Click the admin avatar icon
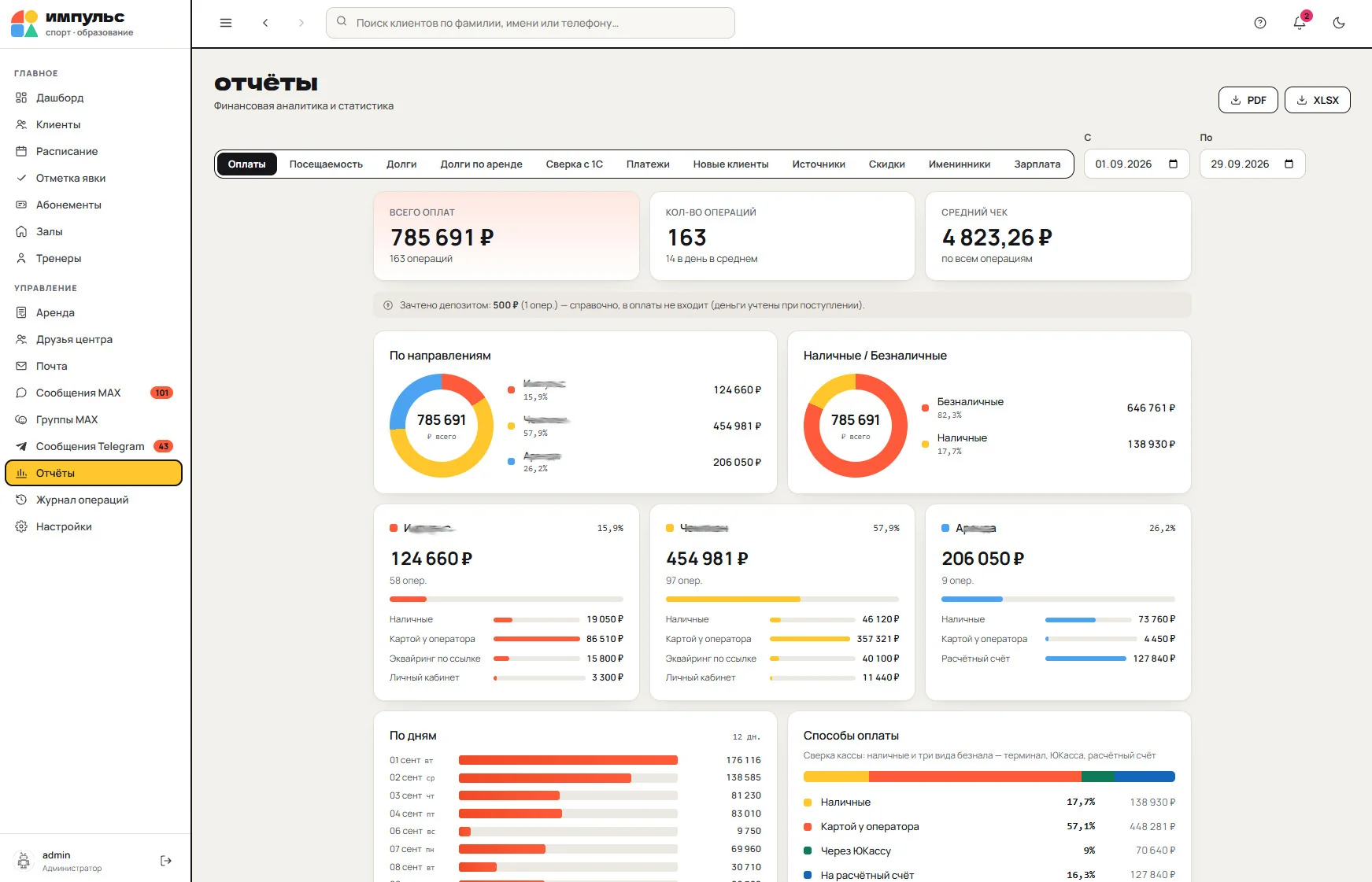Viewport: 1372px width, 882px height. pos(24,861)
